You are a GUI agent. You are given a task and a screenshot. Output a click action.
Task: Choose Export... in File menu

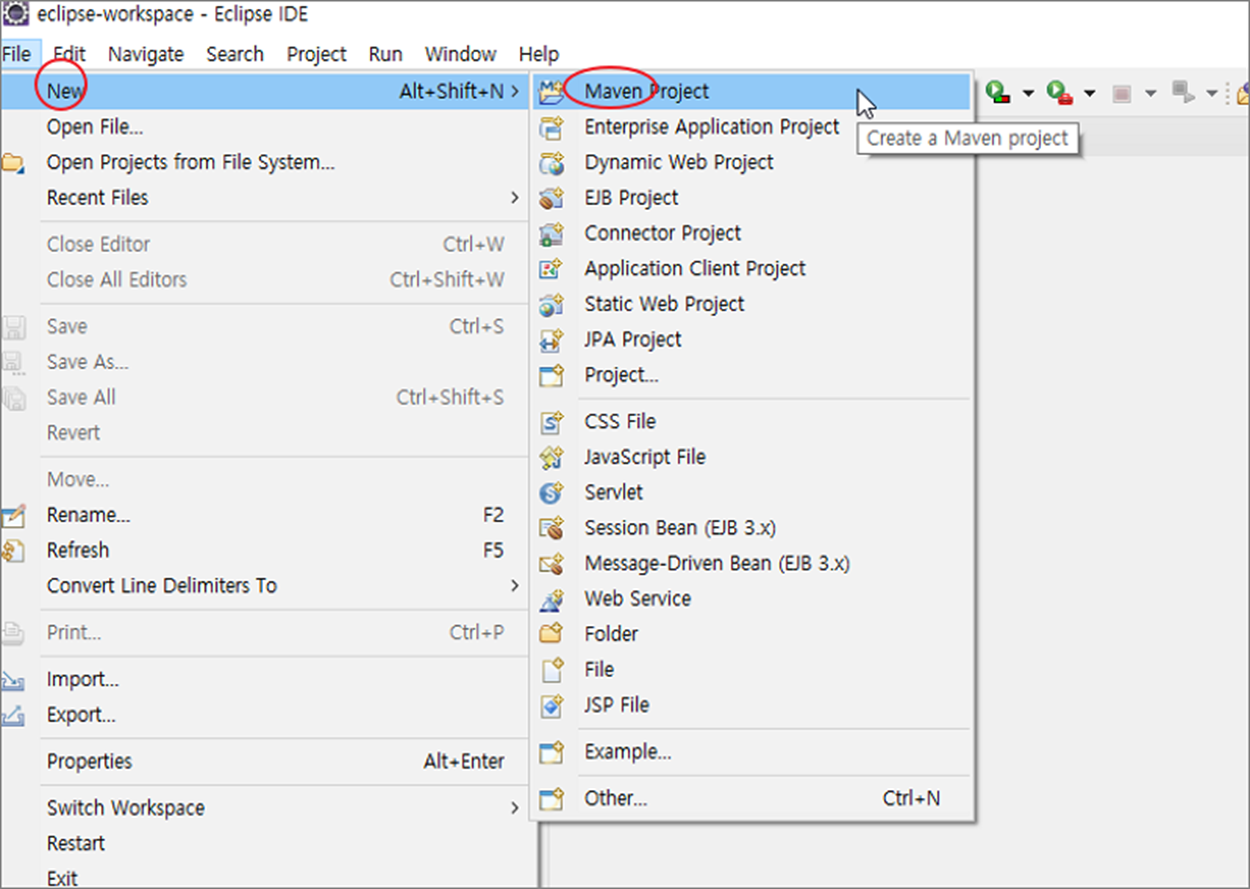[81, 716]
